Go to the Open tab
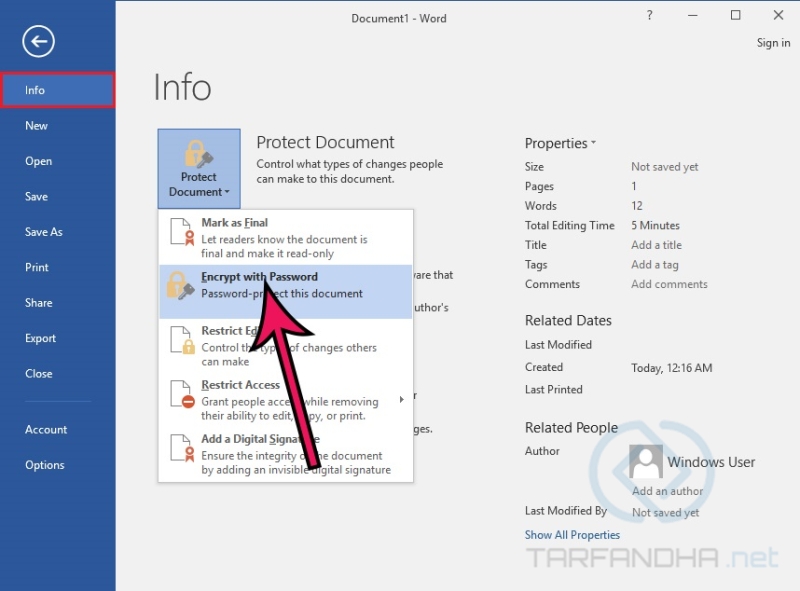This screenshot has height=591, width=800. [x=58, y=161]
